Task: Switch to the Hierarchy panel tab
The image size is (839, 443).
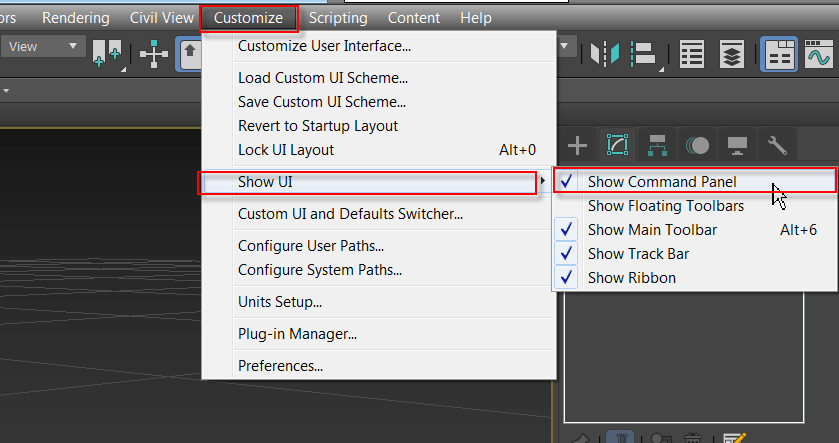Action: click(657, 145)
